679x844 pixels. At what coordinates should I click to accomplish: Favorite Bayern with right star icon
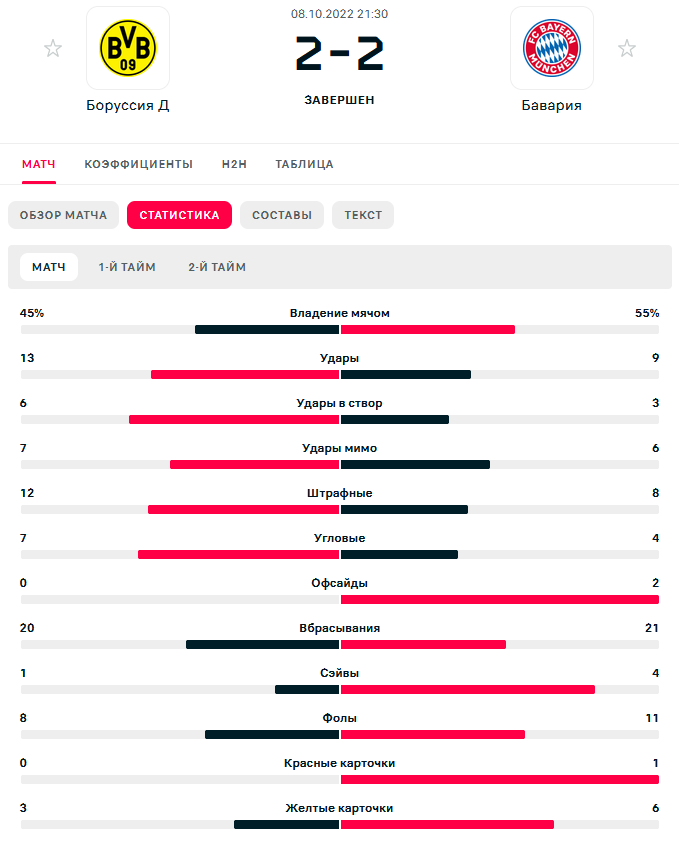pos(627,48)
